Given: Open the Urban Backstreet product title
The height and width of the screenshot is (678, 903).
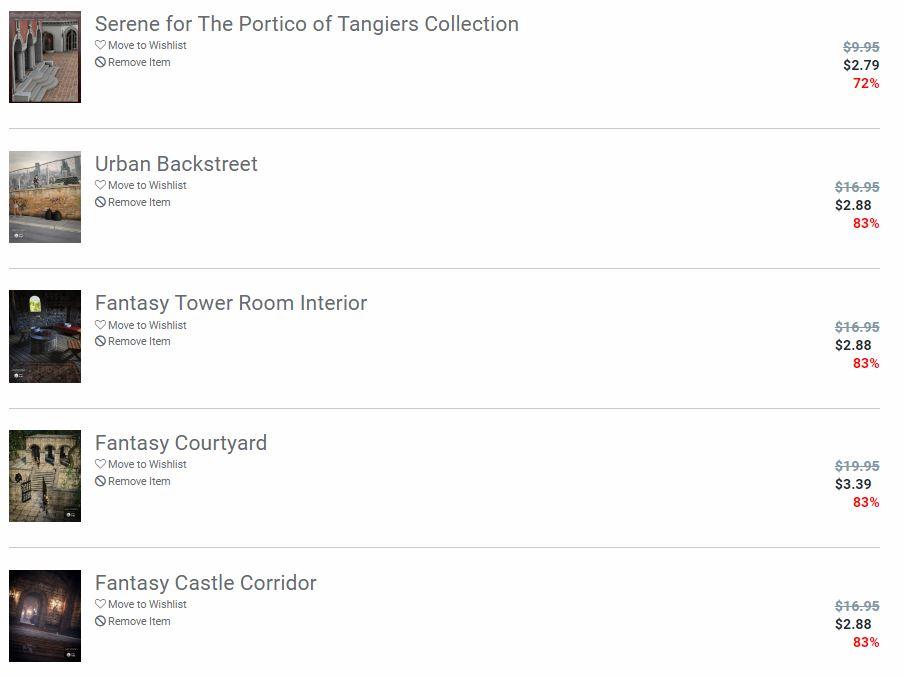Looking at the screenshot, I should pos(176,164).
